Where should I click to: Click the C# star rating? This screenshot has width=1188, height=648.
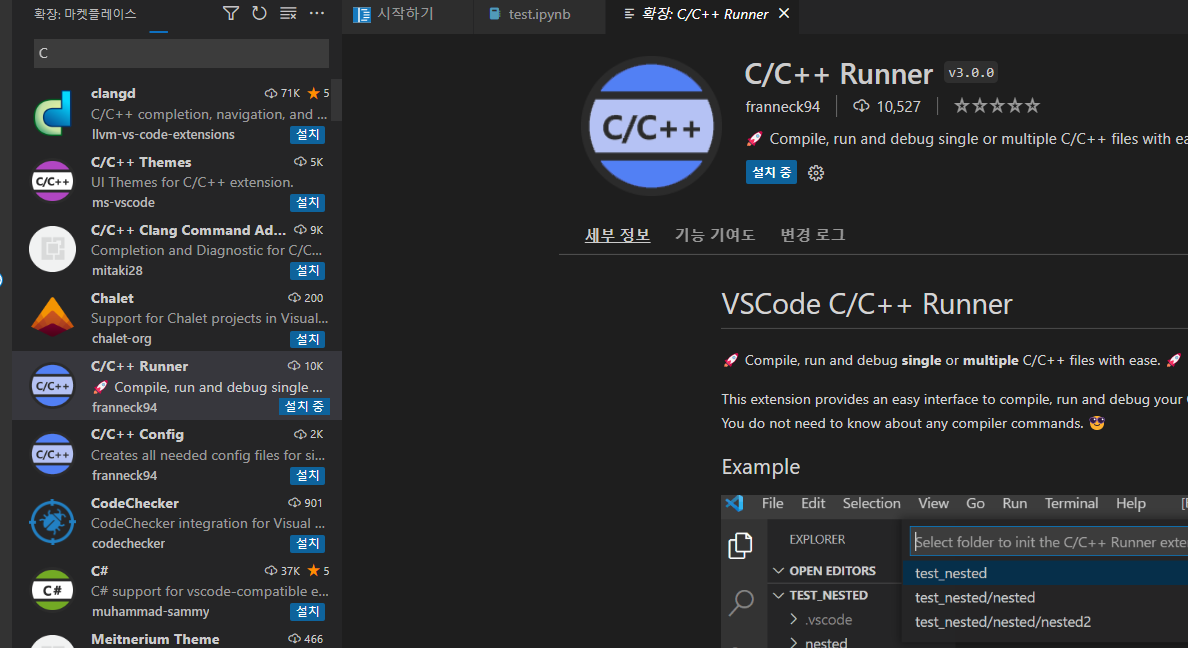pos(318,571)
